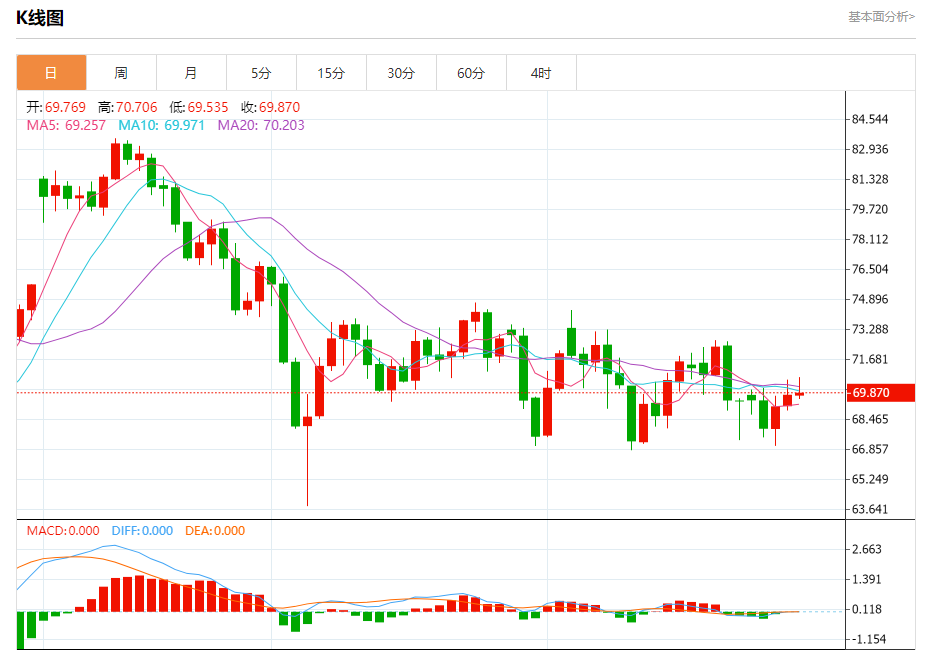Select the 日 daily chart tab

click(51, 73)
